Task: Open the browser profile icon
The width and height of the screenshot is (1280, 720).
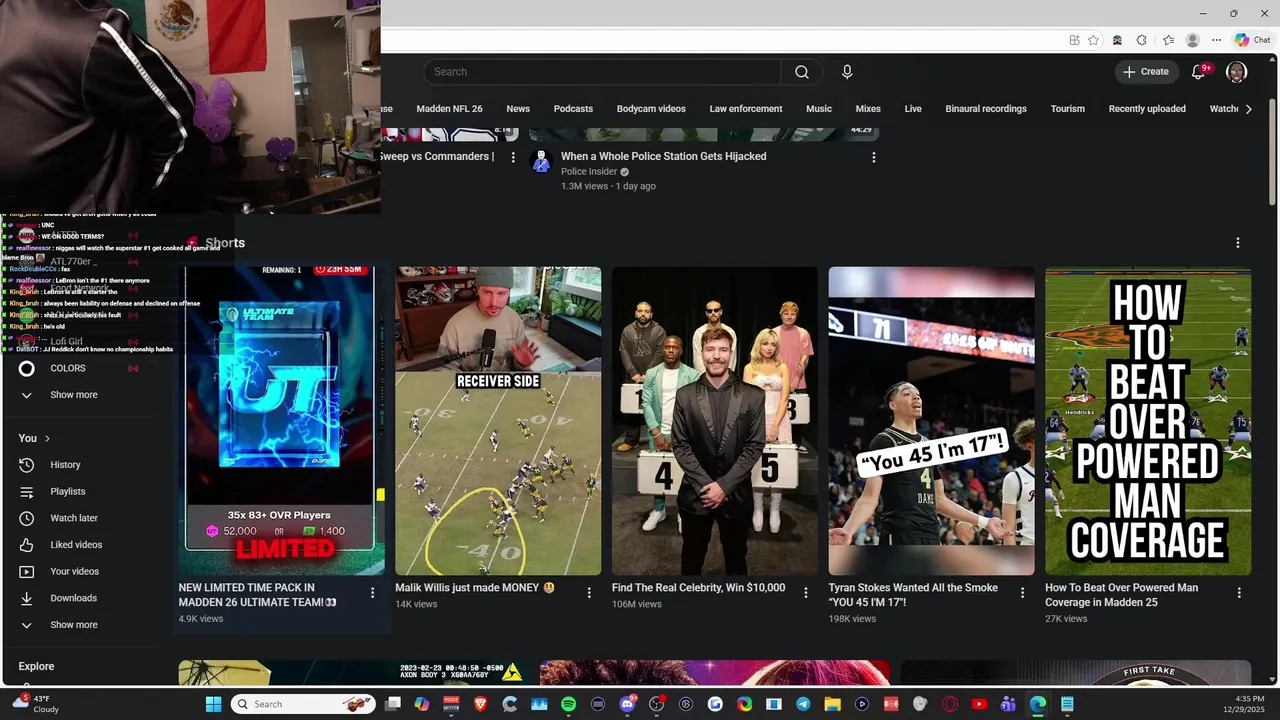Action: point(1192,40)
